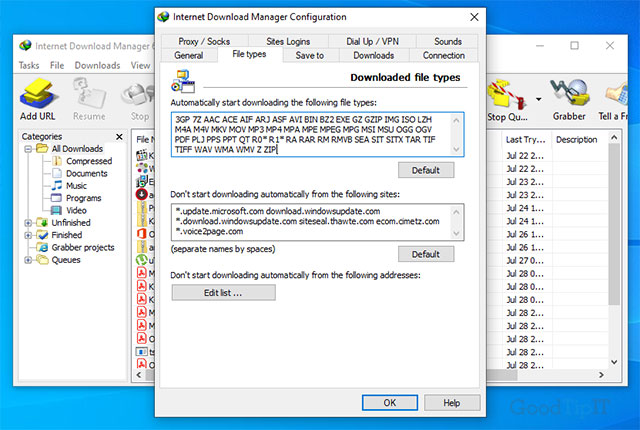Screen dimensions: 640x430
Task: Switch to the Sounds tab
Action: 448,42
